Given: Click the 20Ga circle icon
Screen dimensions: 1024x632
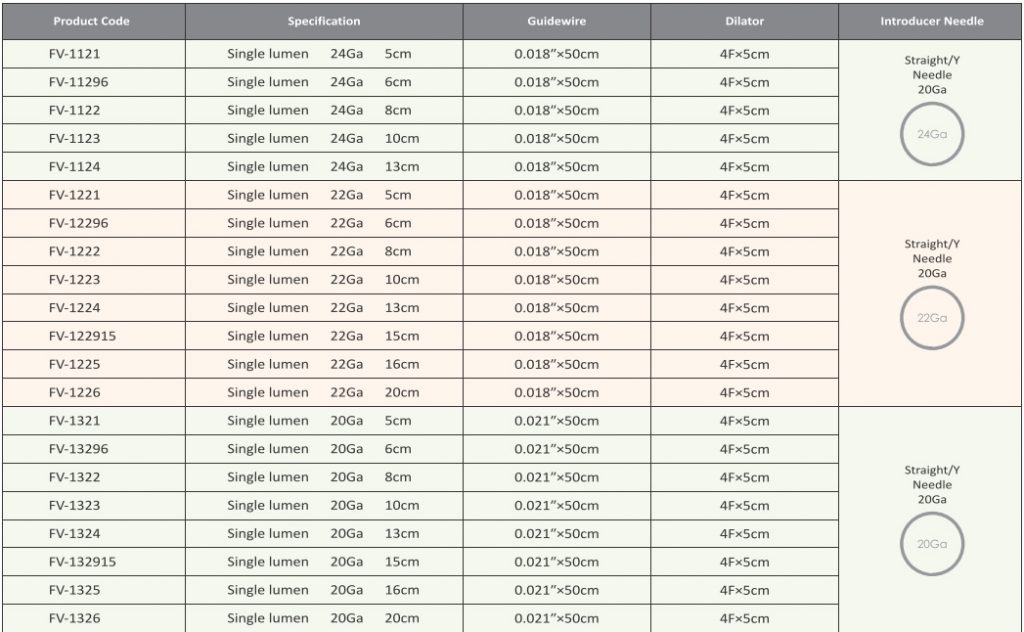Looking at the screenshot, I should [x=932, y=544].
